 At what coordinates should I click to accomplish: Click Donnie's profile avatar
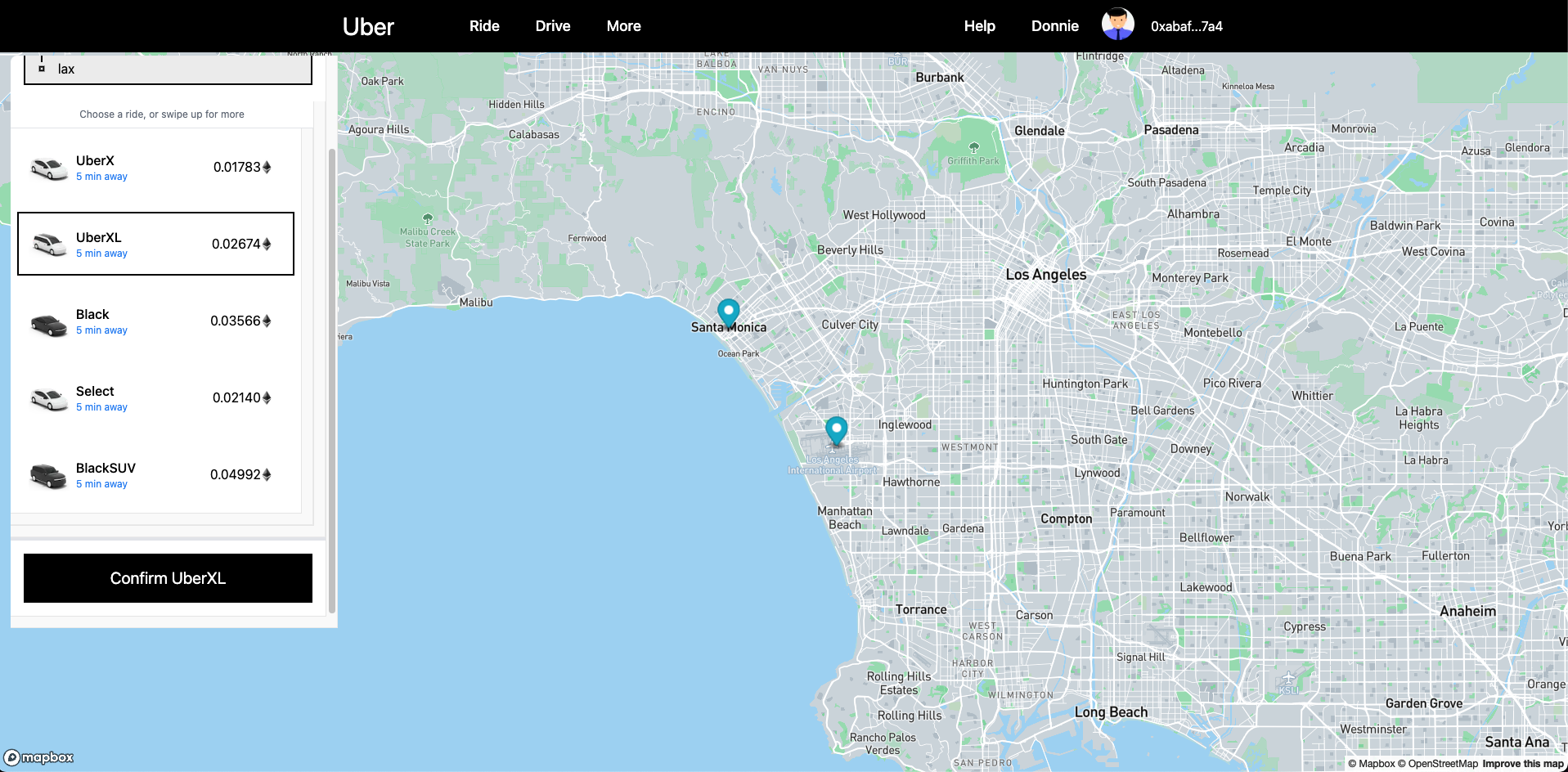point(1117,24)
